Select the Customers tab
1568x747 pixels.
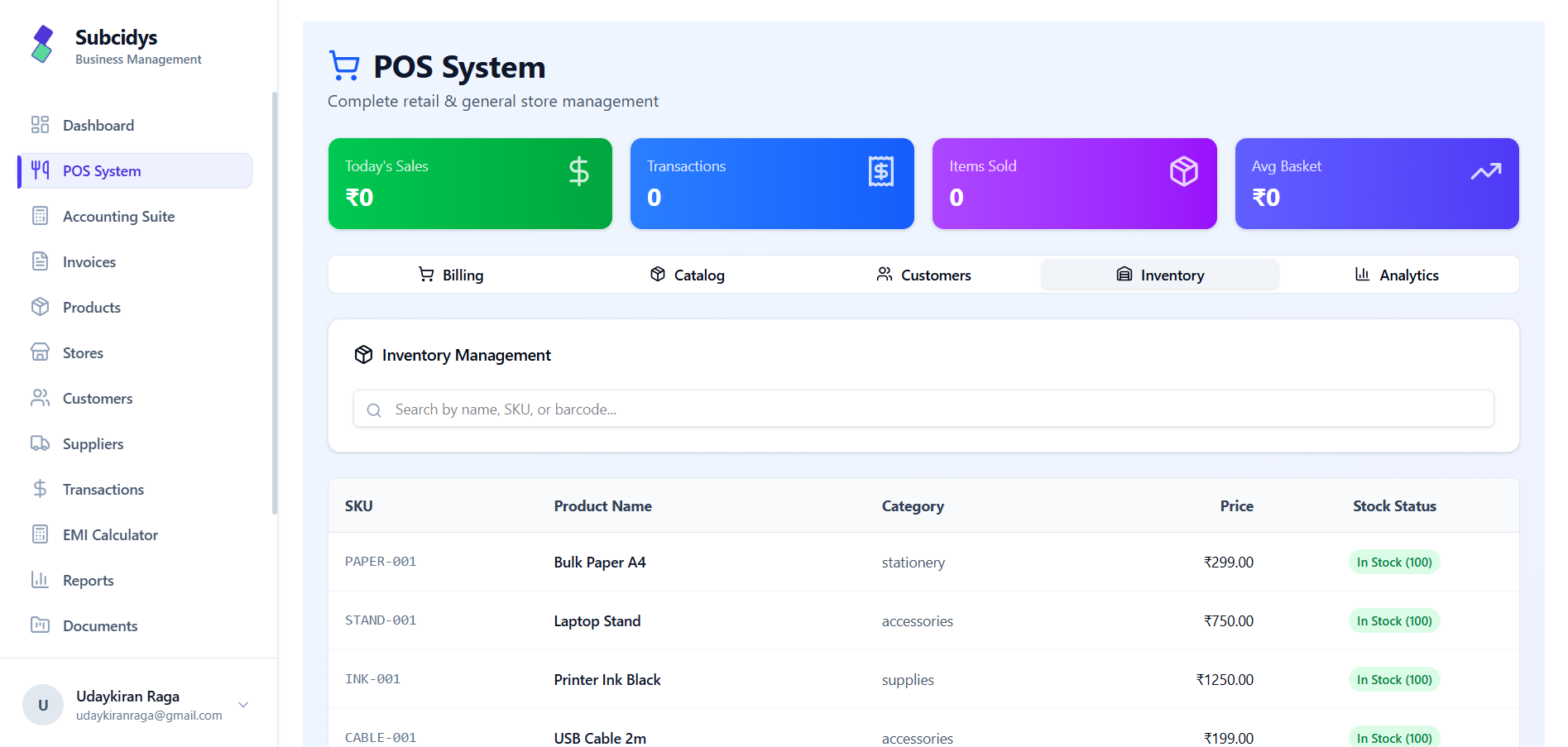[x=923, y=275]
